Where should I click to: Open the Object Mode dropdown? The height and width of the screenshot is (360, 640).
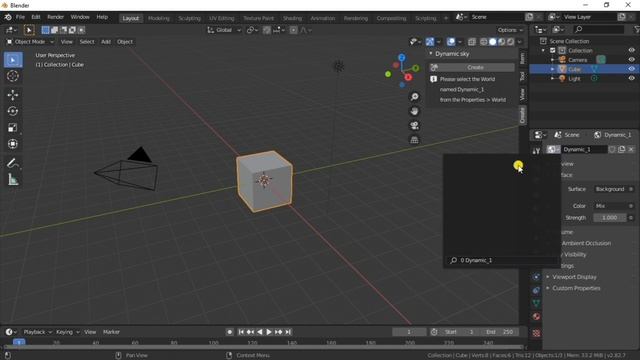pos(30,42)
